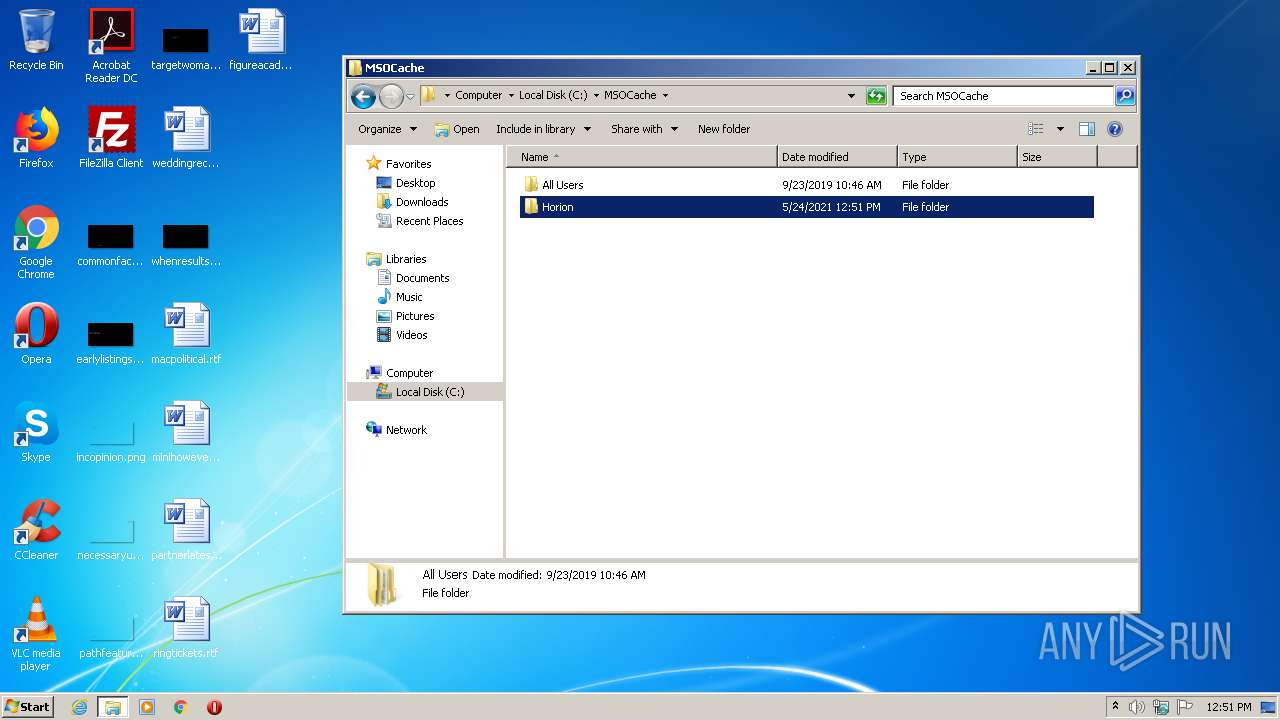
Task: Click Windows Explorer taskbar button
Action: [113, 707]
